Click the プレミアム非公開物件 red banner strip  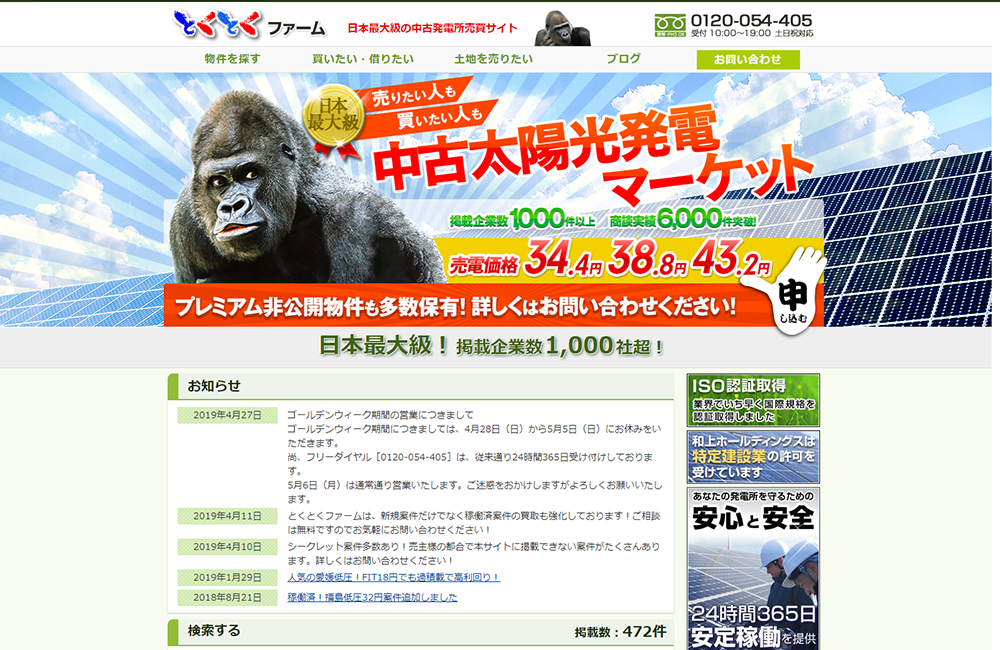pos(456,306)
